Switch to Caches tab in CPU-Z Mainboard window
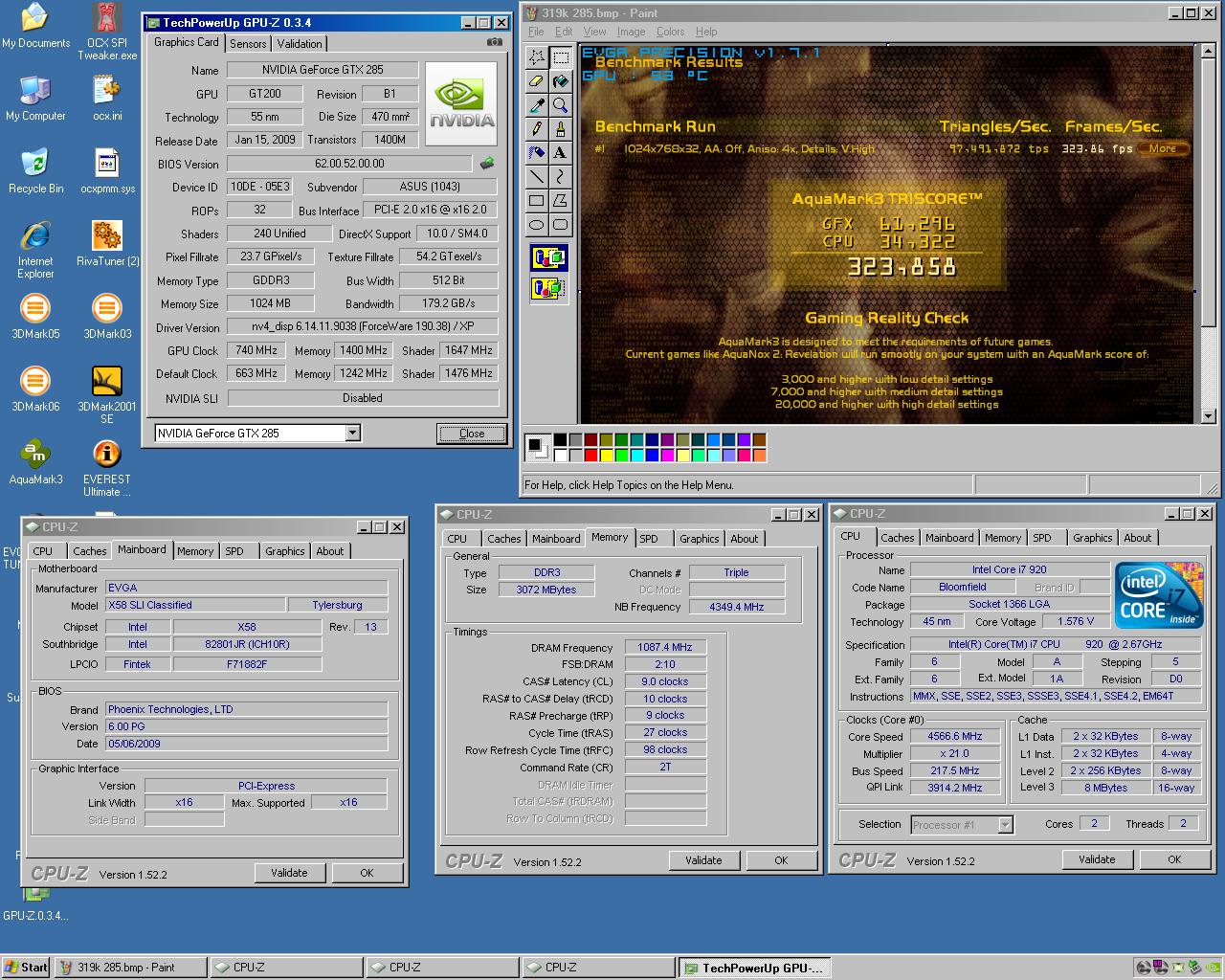This screenshot has height=980, width=1225. click(x=90, y=551)
